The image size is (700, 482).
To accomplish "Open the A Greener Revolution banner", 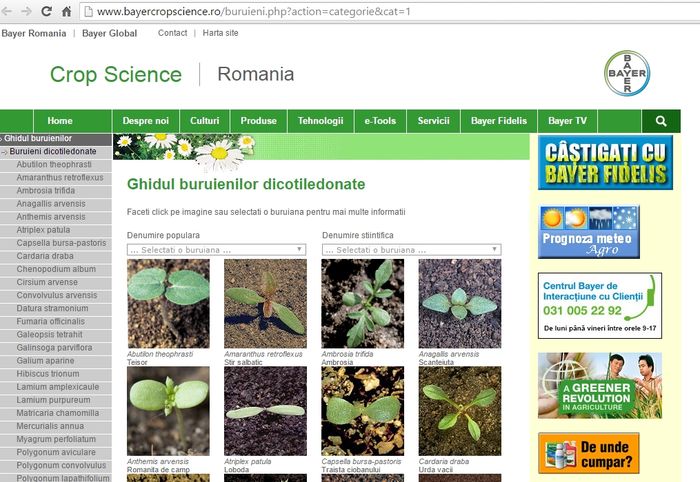I will (600, 386).
